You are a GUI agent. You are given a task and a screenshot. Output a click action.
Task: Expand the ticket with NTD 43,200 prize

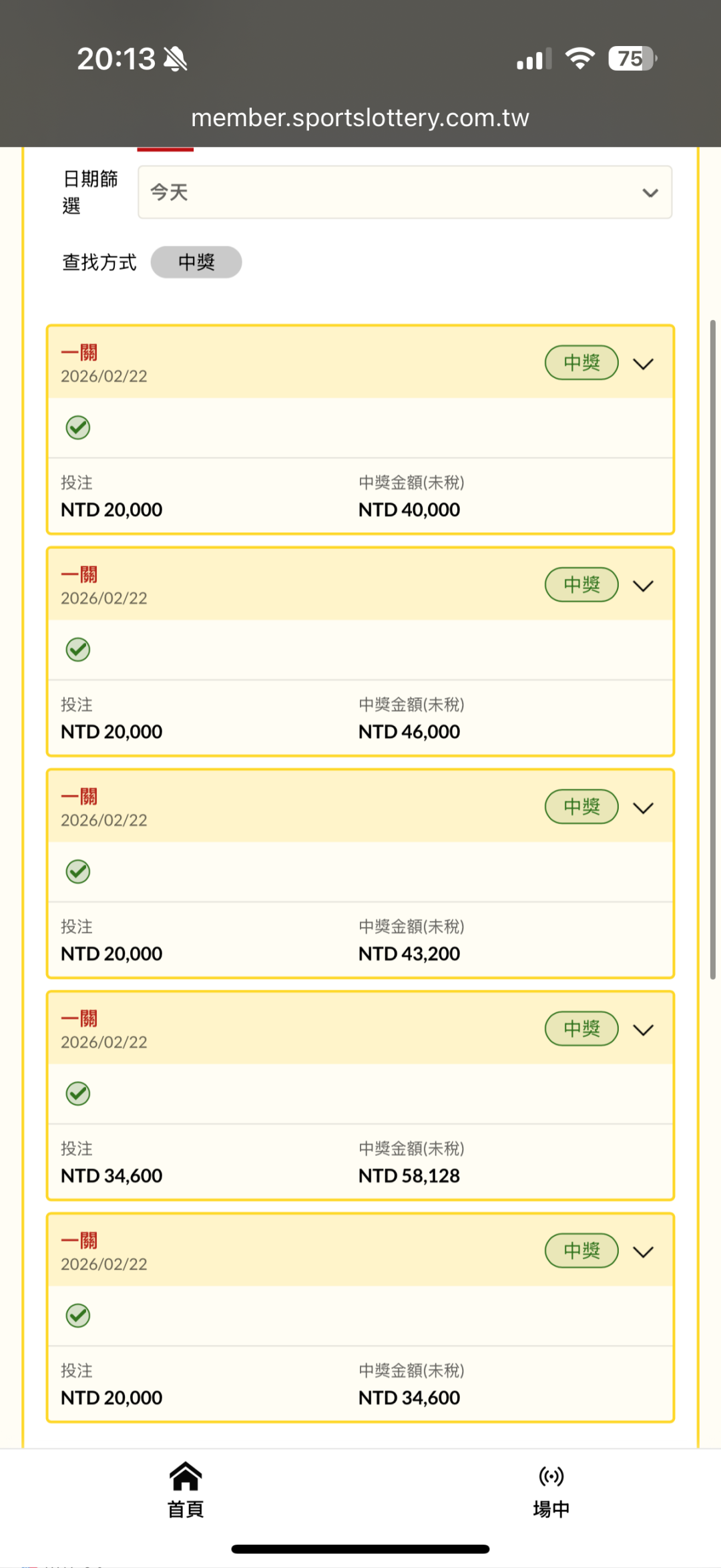(643, 808)
